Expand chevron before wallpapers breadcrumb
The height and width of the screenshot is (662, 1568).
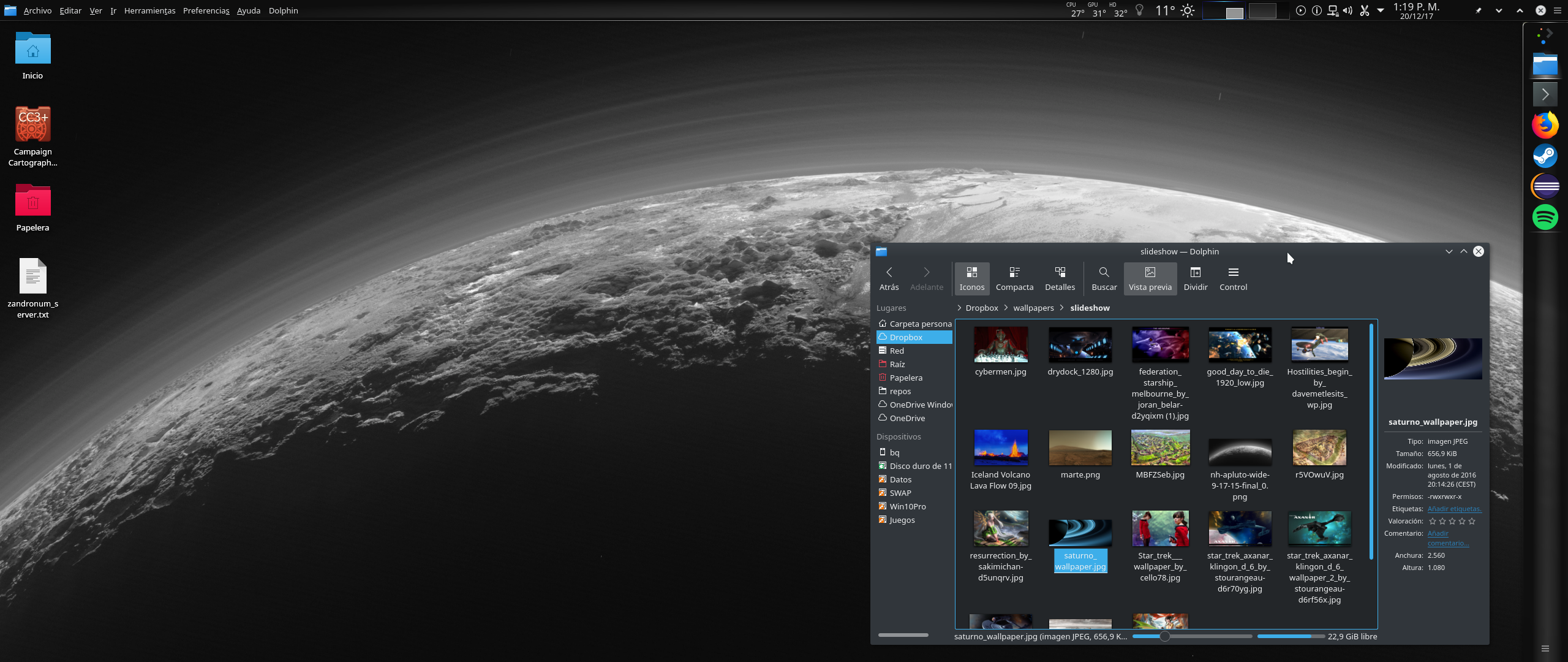tap(1006, 308)
